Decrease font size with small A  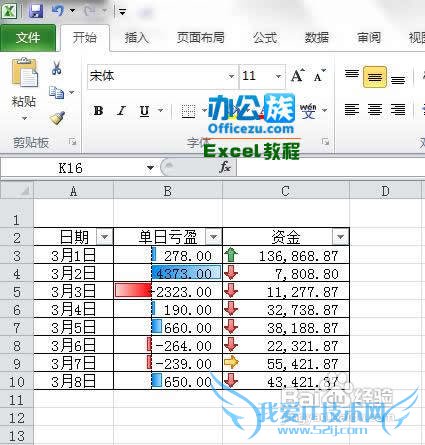(x=319, y=76)
